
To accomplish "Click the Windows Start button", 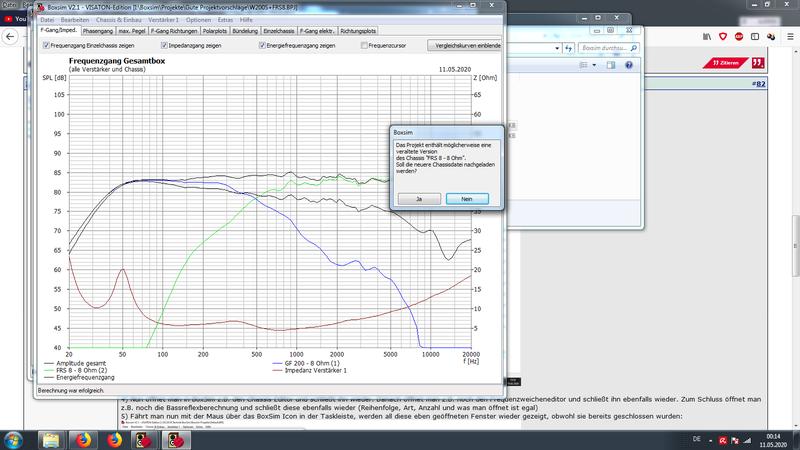I will coord(14,439).
